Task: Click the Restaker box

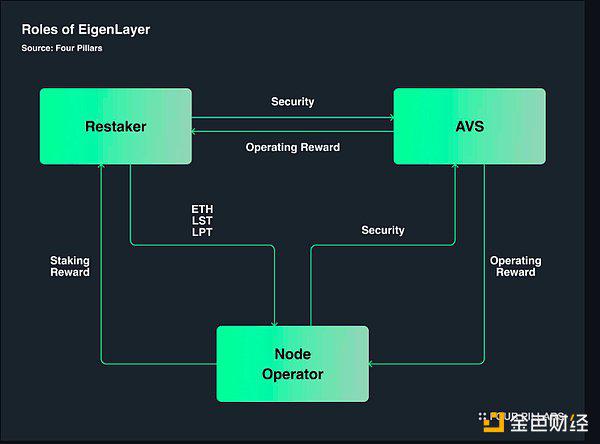Action: (116, 126)
